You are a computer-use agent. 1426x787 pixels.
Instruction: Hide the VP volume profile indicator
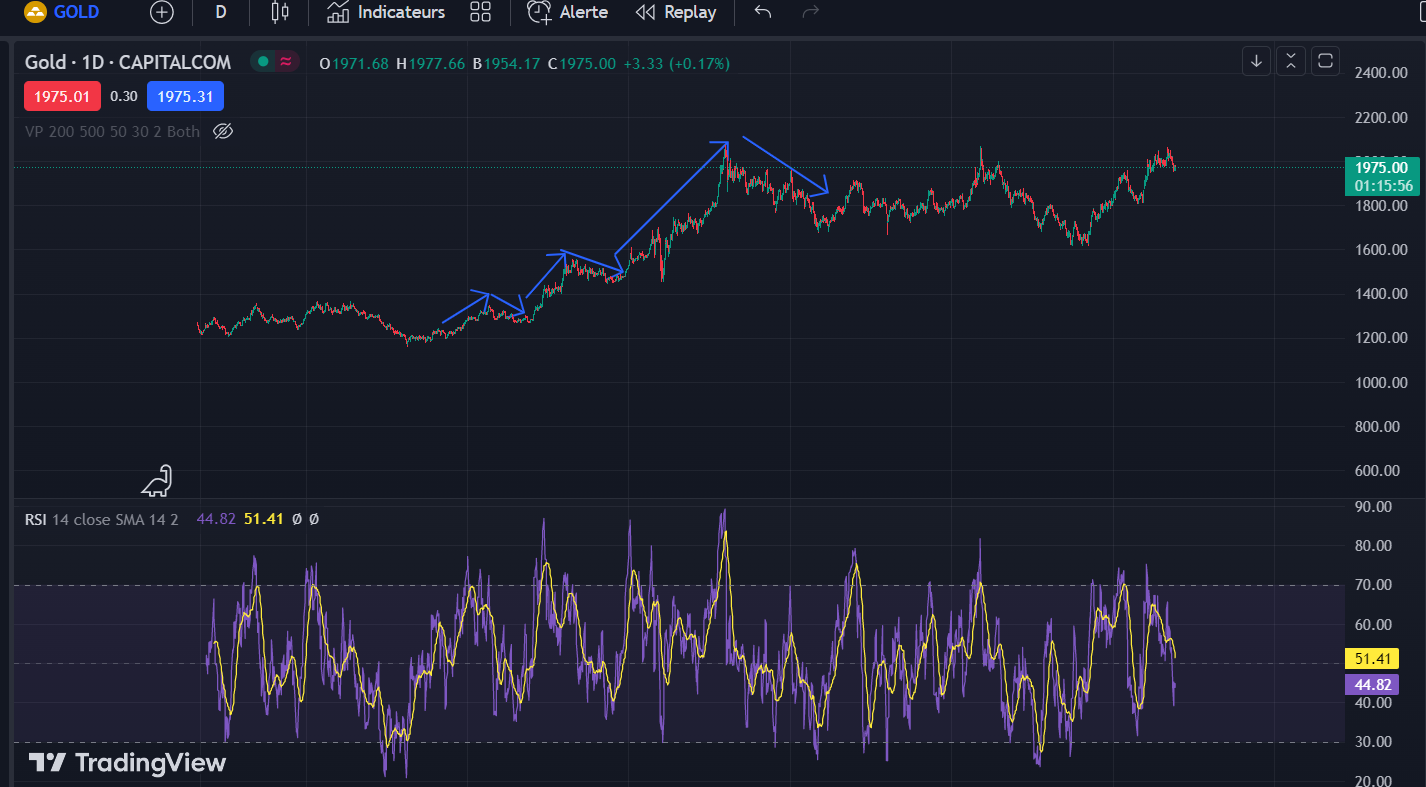click(222, 131)
